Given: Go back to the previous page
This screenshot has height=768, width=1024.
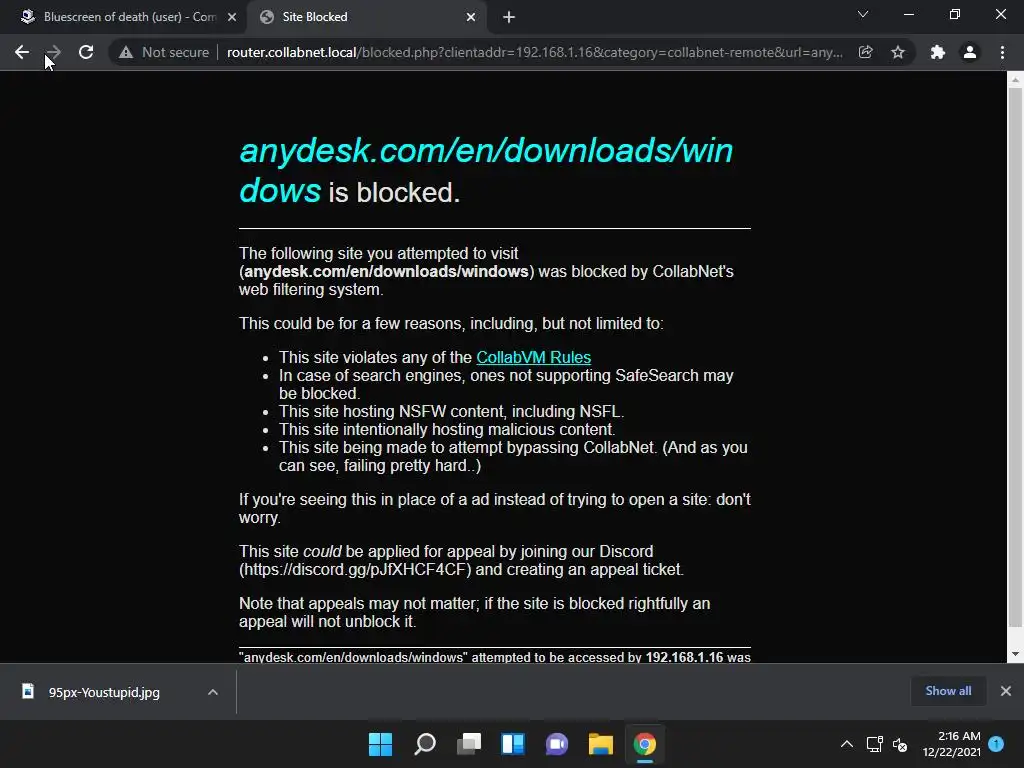Looking at the screenshot, I should tap(22, 52).
